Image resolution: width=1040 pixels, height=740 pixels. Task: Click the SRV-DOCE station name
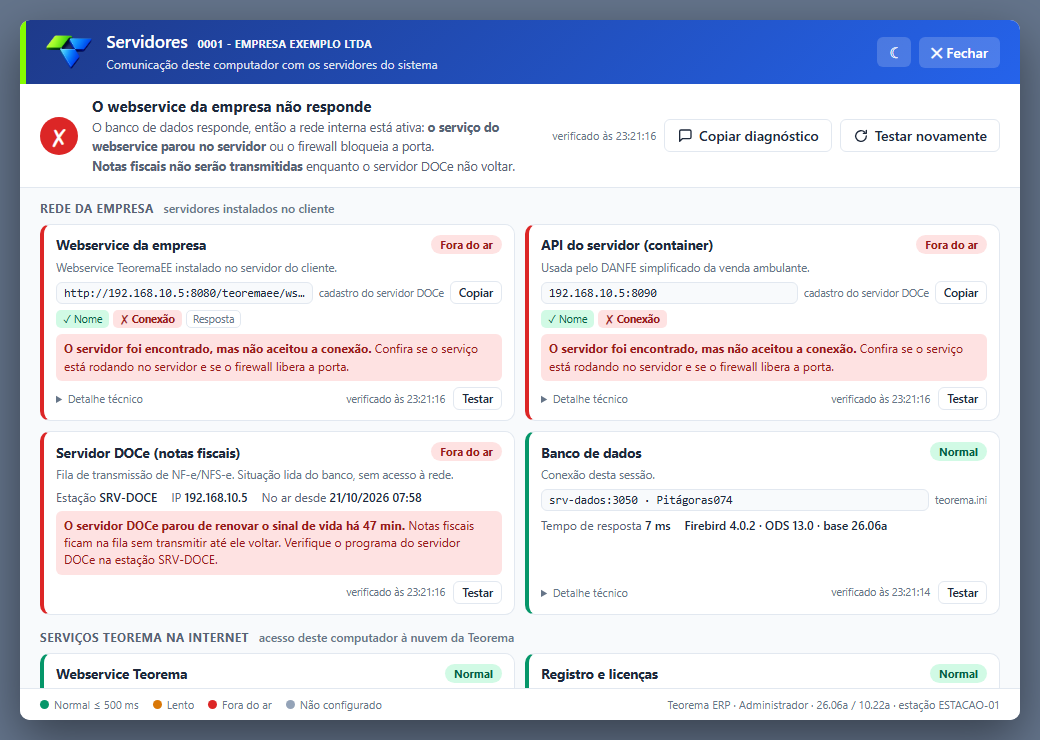(128, 498)
